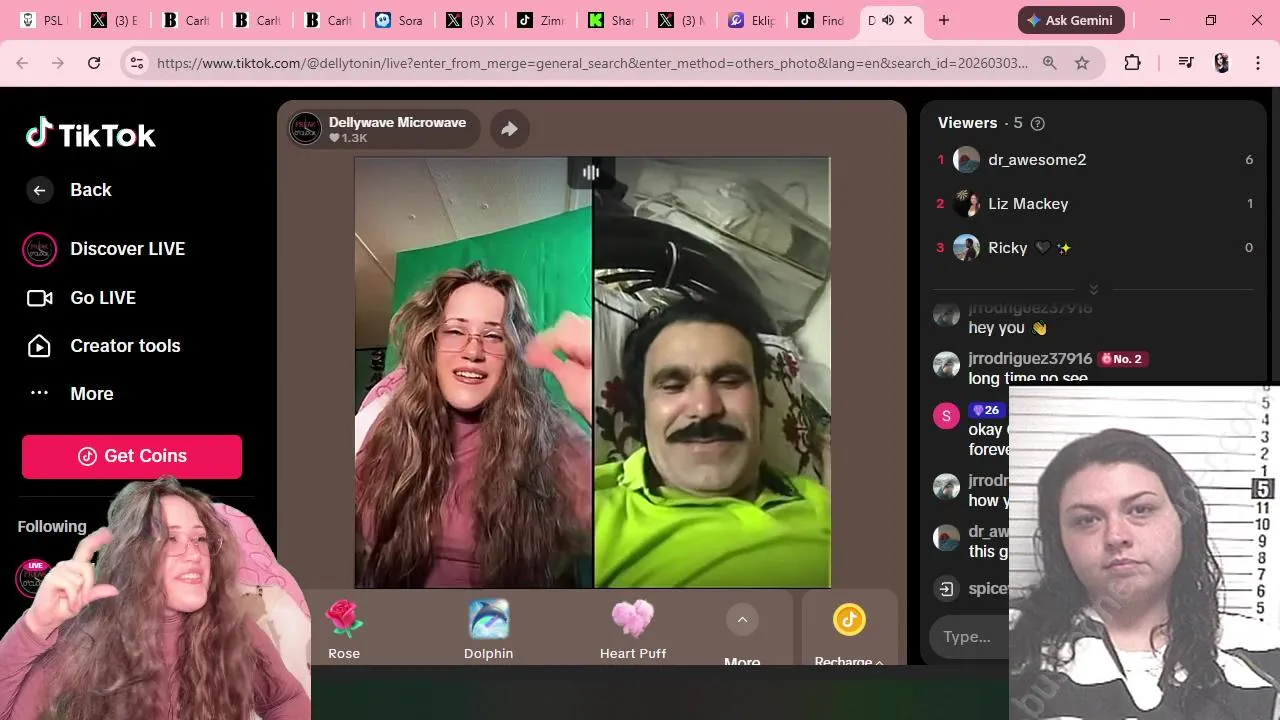
Task: Click the Dellywave Microwave streamer avatar
Action: click(x=305, y=128)
